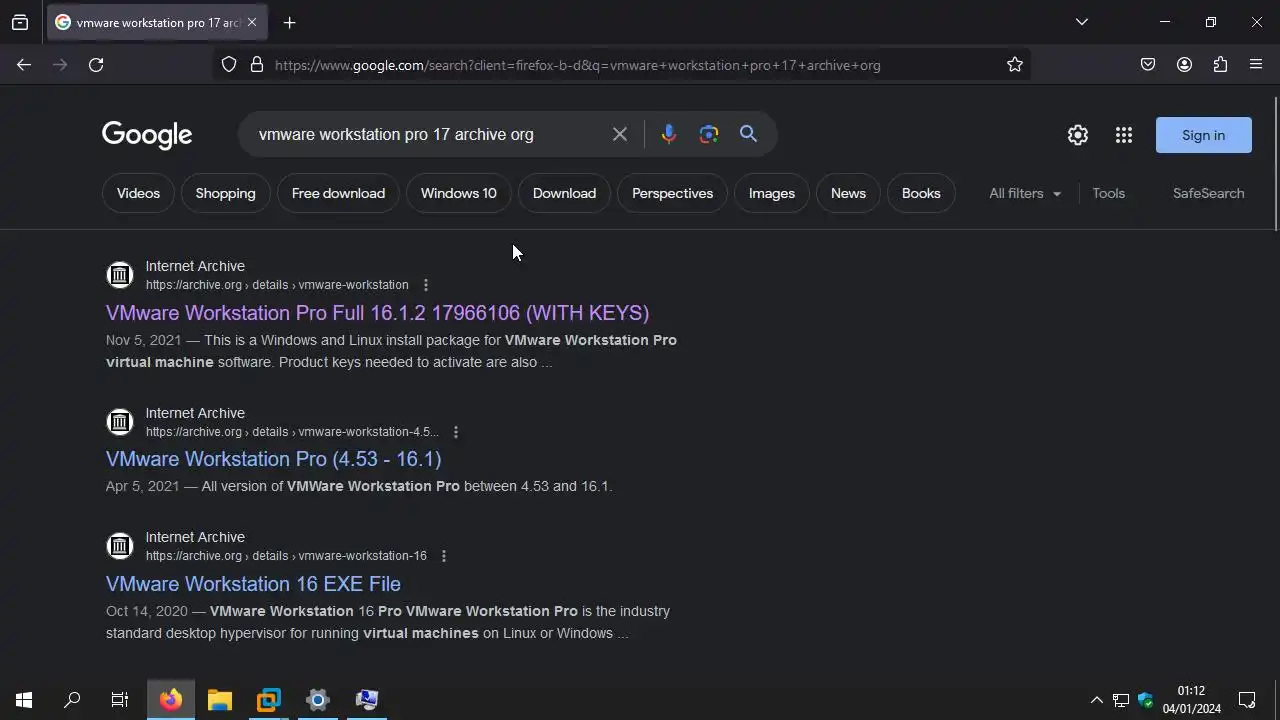Open Task View on taskbar
Screen dimensions: 1280x720
(x=120, y=700)
